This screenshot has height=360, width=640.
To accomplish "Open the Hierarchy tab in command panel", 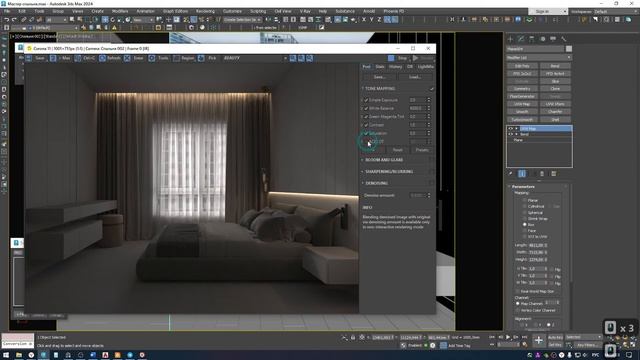I will [531, 39].
